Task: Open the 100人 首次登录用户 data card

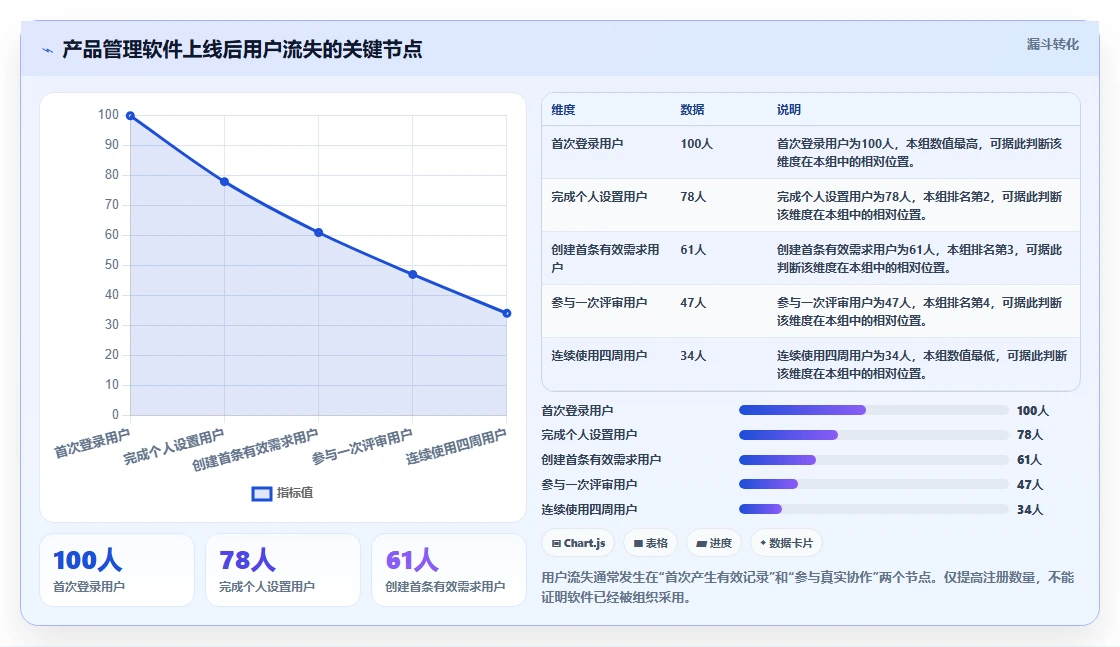Action: click(117, 570)
